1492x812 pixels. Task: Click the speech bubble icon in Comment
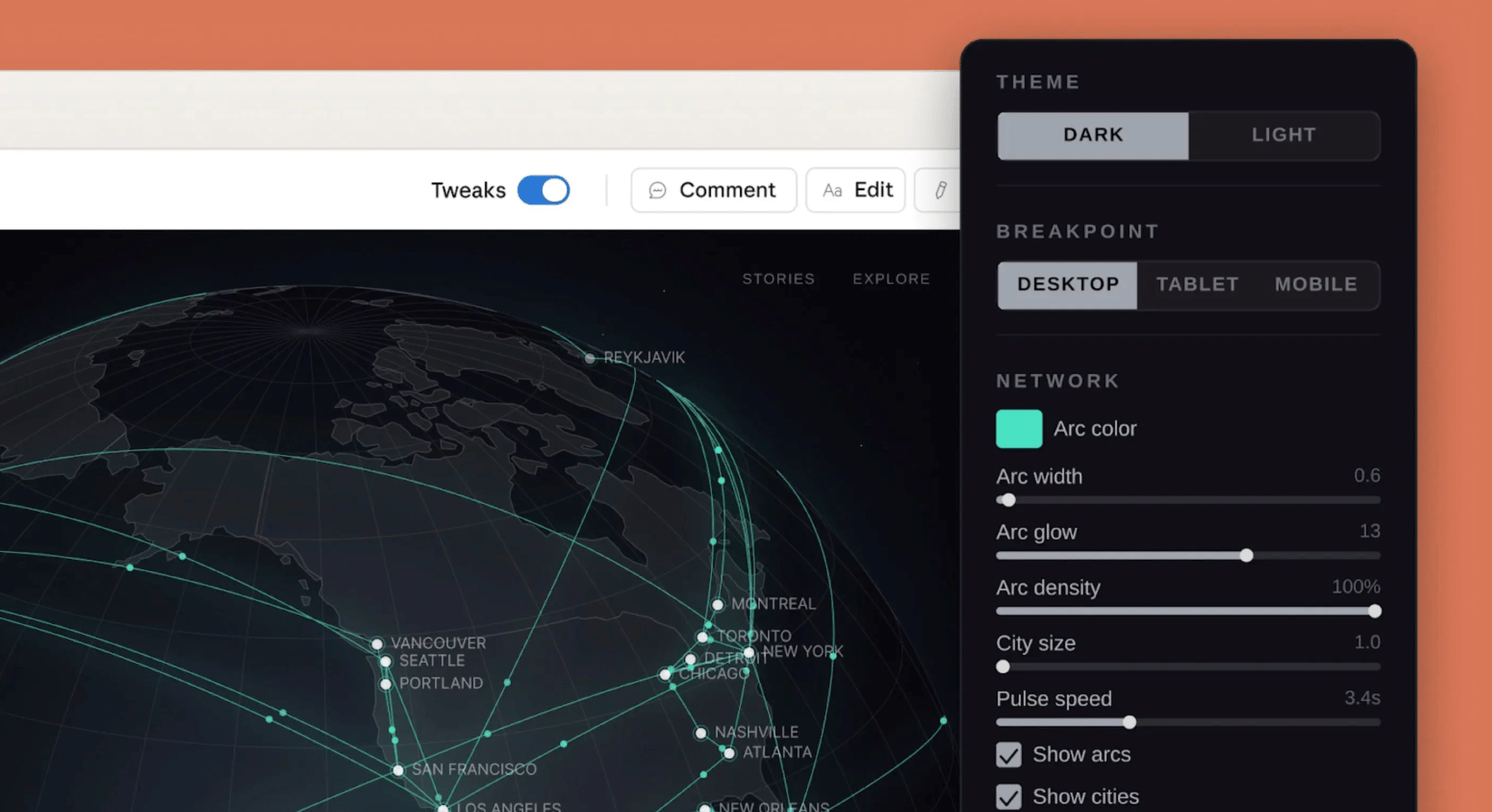pos(658,190)
